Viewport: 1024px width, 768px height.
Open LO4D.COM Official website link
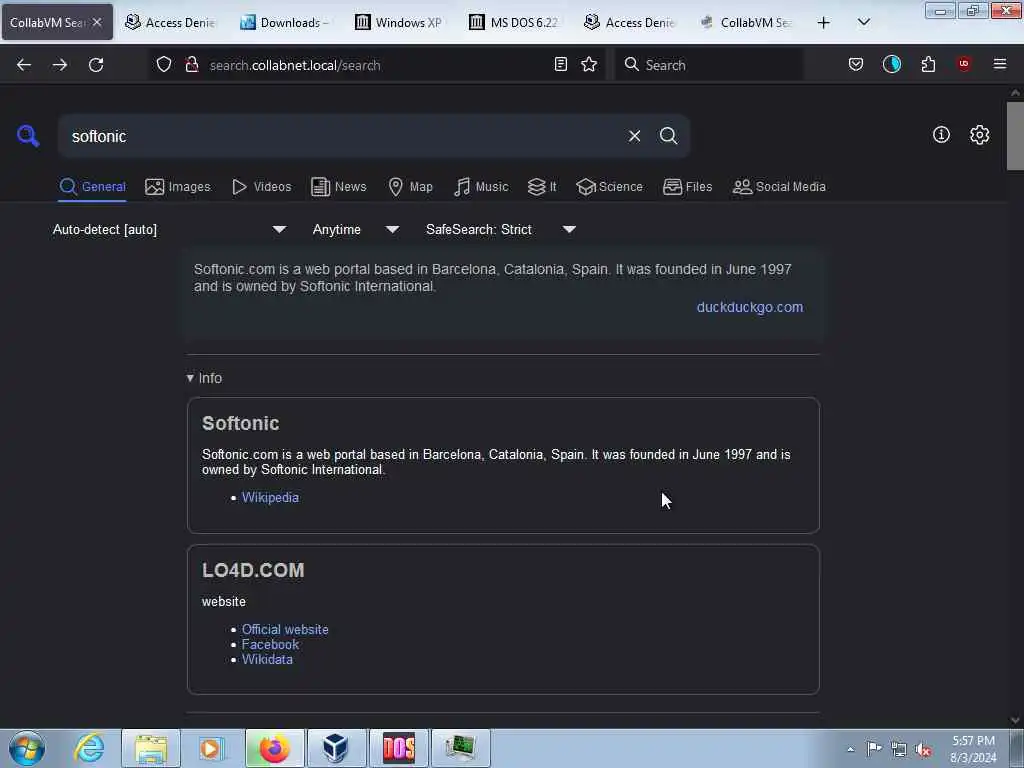(285, 630)
